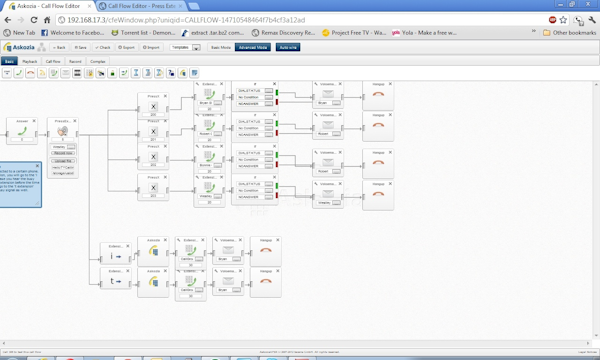Click Upload file in Press4Ext node
This screenshot has width=600, height=360.
pyautogui.click(x=63, y=161)
